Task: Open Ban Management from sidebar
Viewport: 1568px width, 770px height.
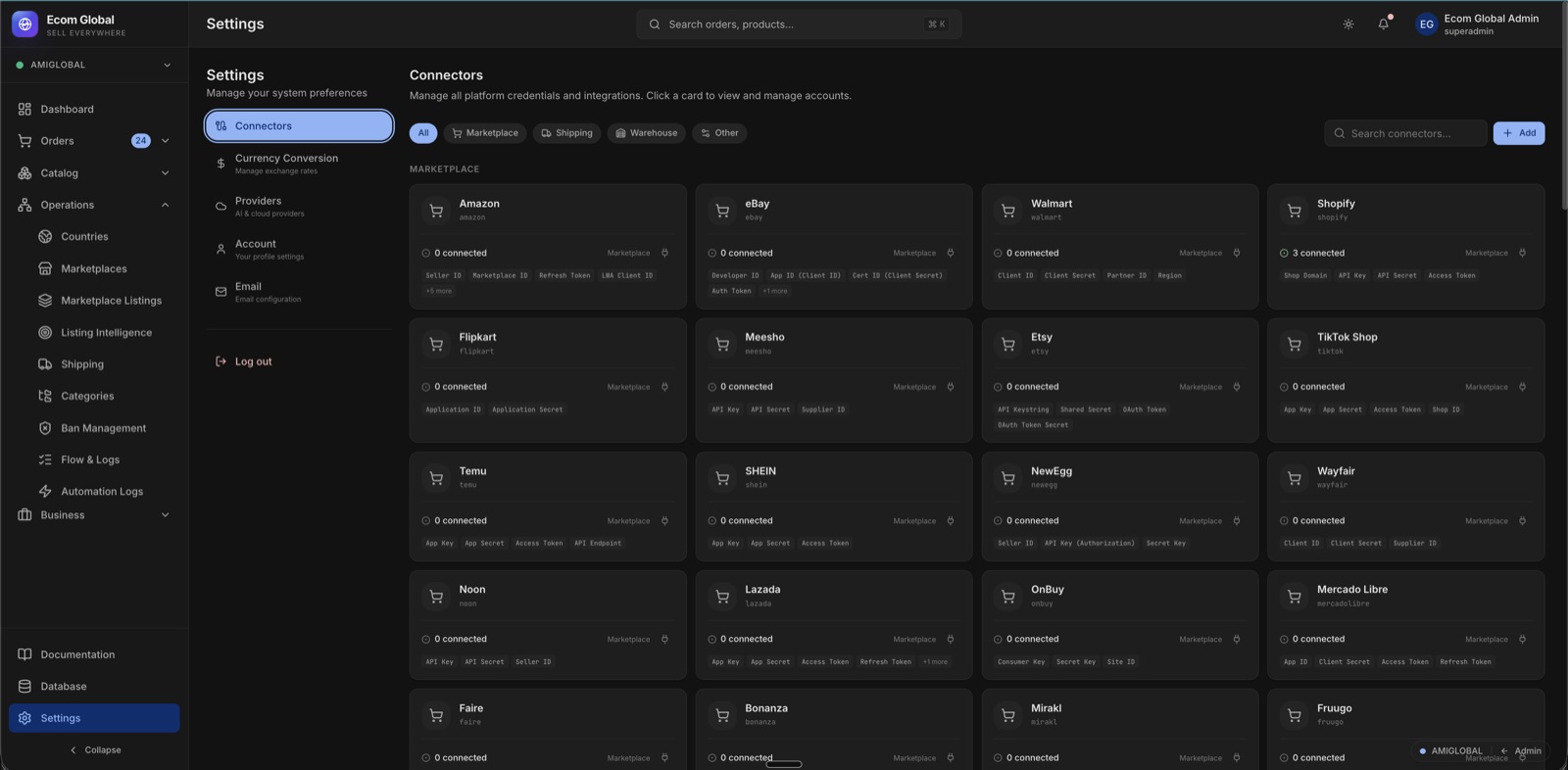Action: coord(103,428)
